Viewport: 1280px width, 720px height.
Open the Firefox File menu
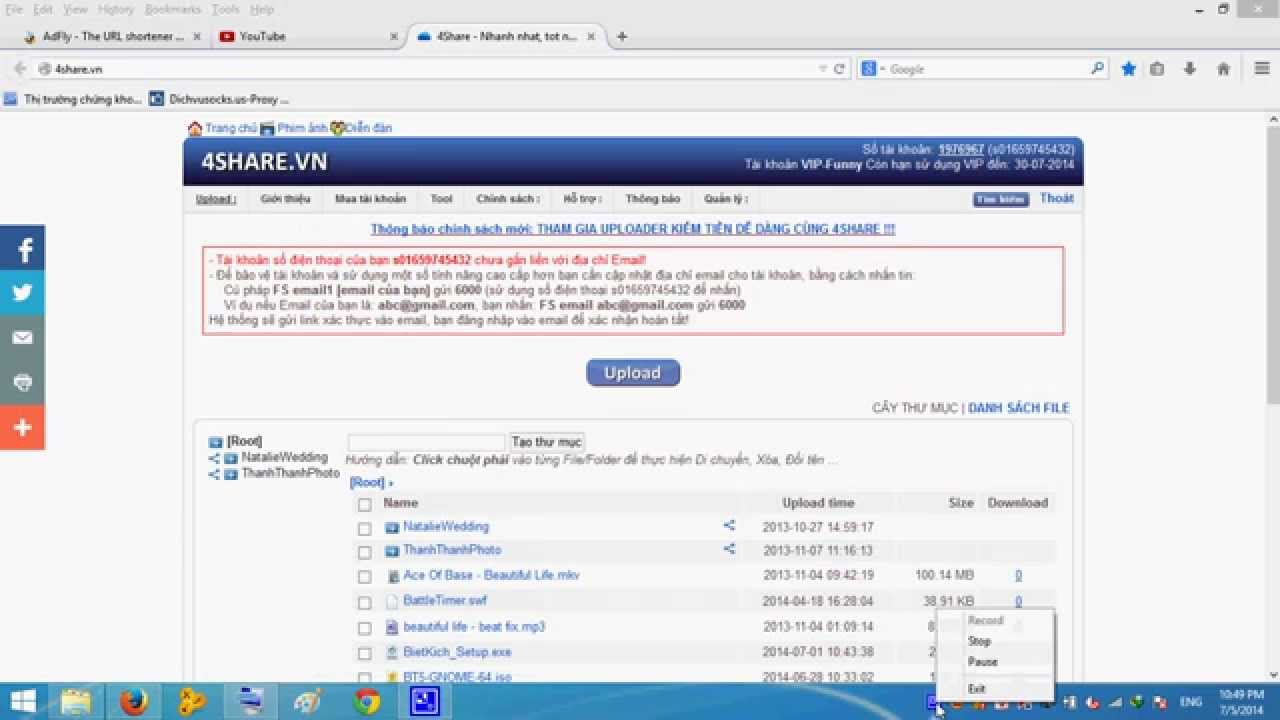click(15, 9)
